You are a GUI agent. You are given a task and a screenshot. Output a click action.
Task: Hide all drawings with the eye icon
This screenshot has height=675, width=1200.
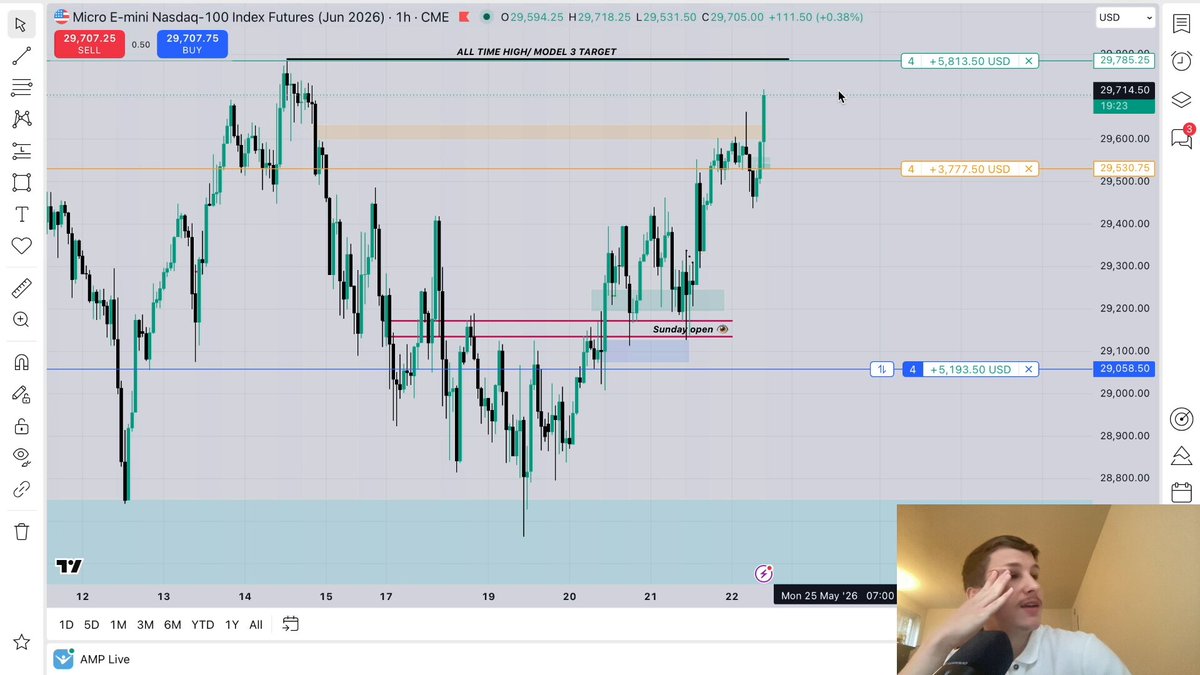pos(21,457)
